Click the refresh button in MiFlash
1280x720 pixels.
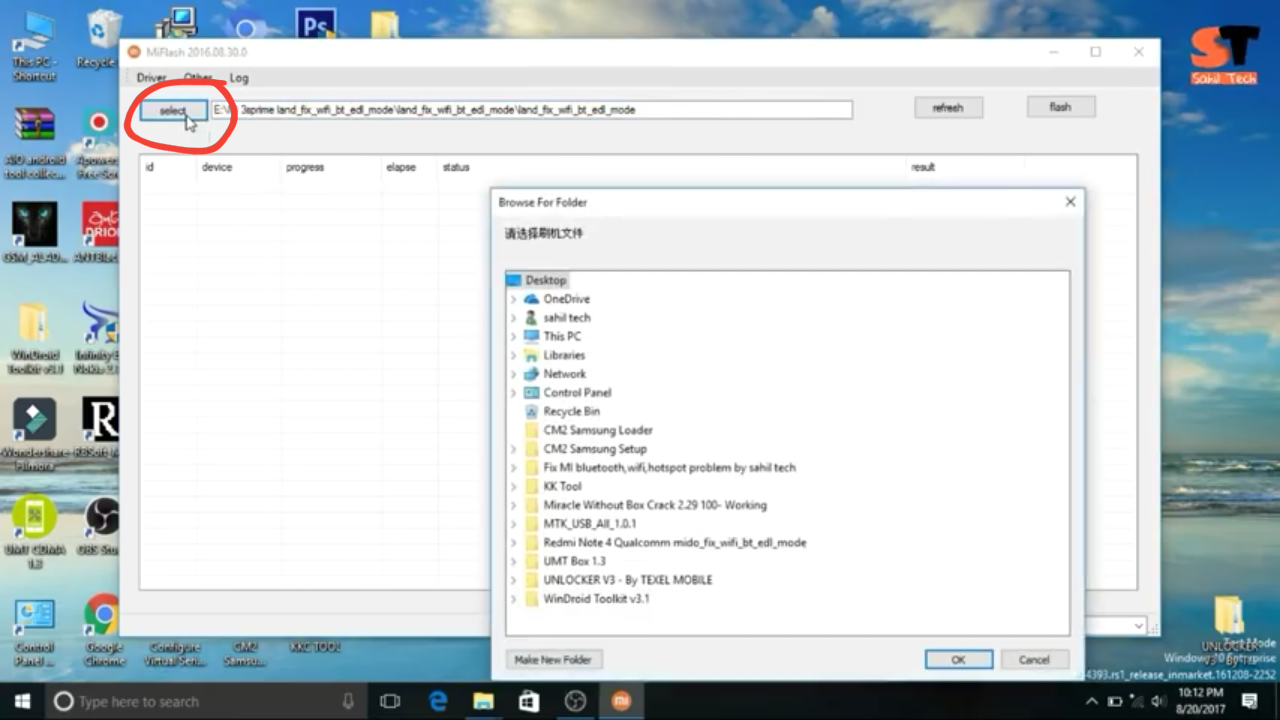tap(948, 108)
